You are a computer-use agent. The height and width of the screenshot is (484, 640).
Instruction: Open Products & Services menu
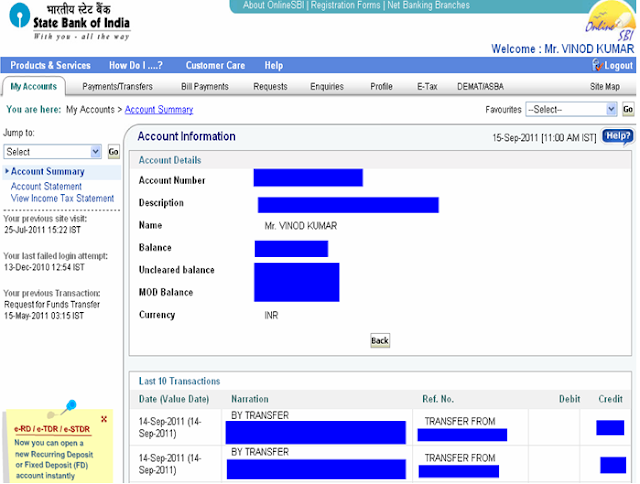pyautogui.click(x=50, y=65)
